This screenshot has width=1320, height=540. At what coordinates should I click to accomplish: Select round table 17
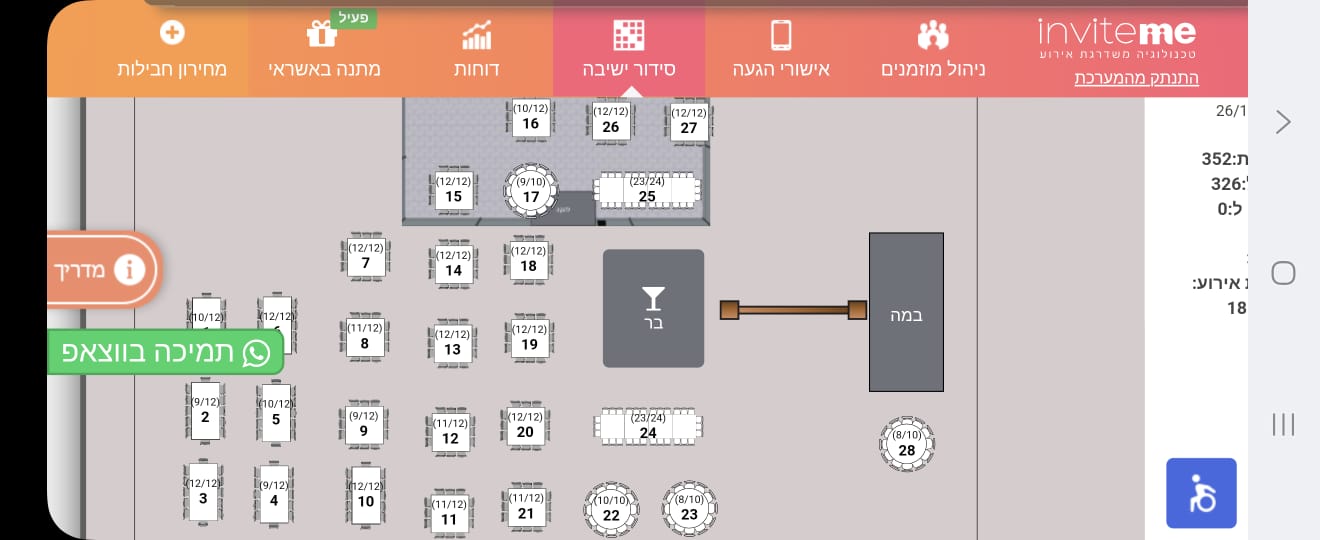pos(530,190)
